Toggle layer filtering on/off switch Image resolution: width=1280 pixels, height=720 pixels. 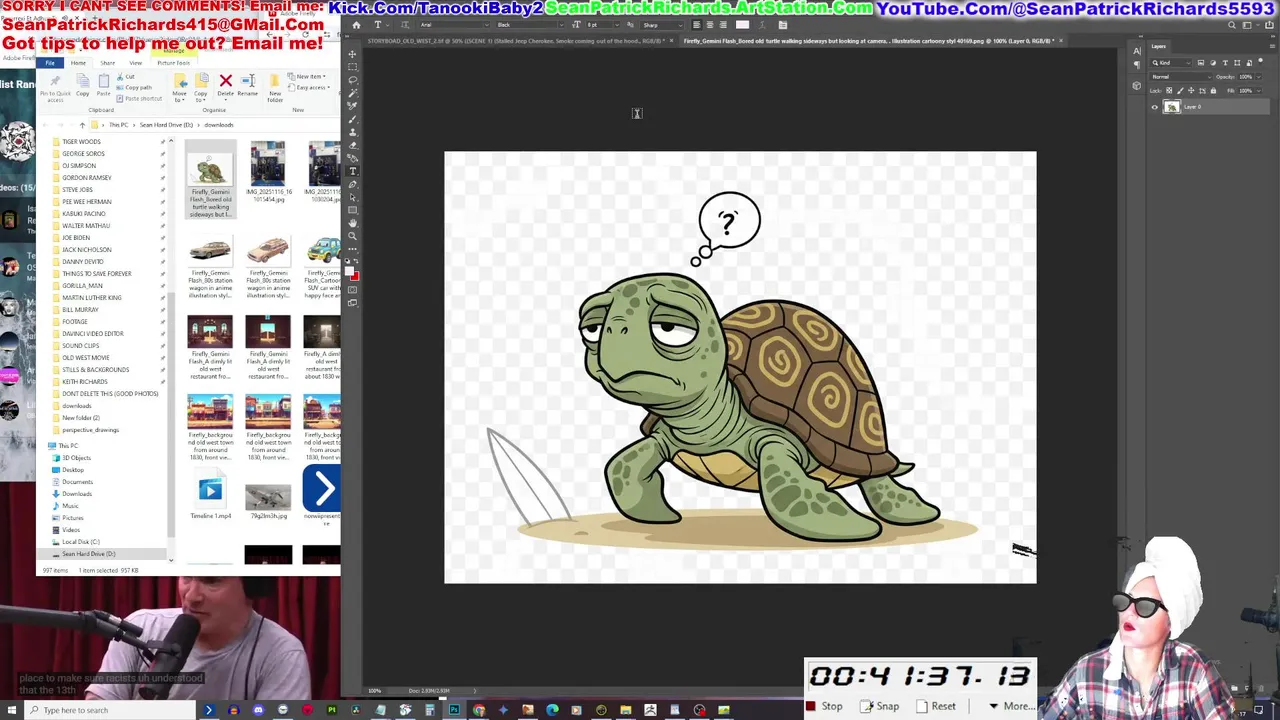pyautogui.click(x=1260, y=60)
